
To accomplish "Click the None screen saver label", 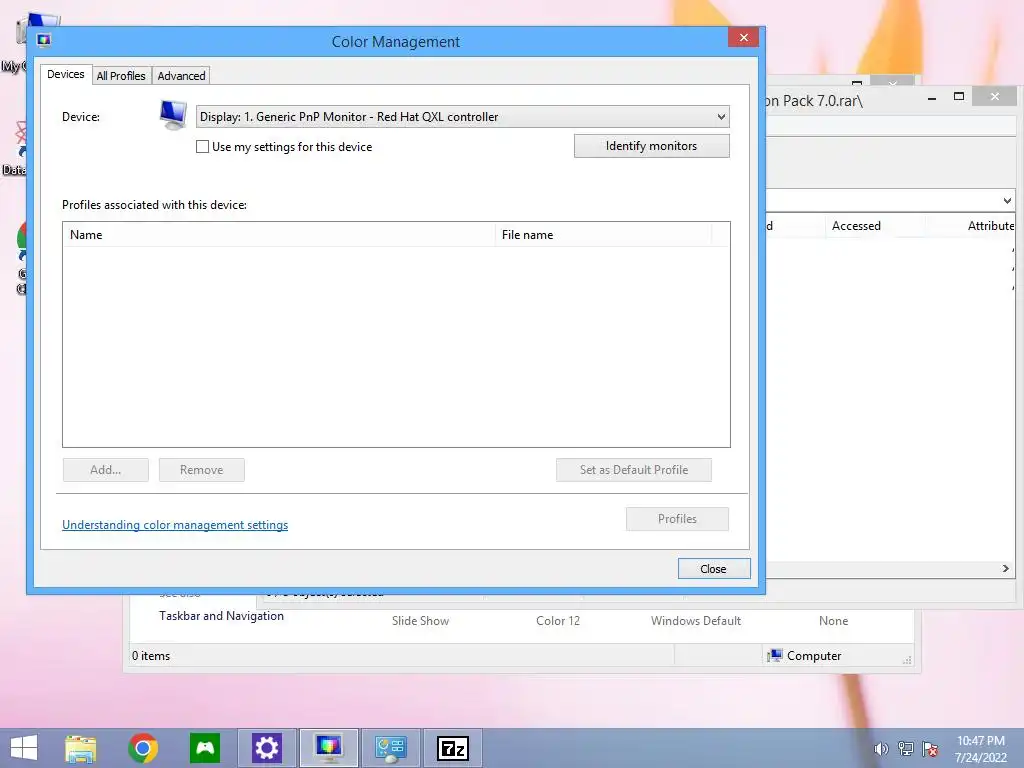I will [x=833, y=621].
